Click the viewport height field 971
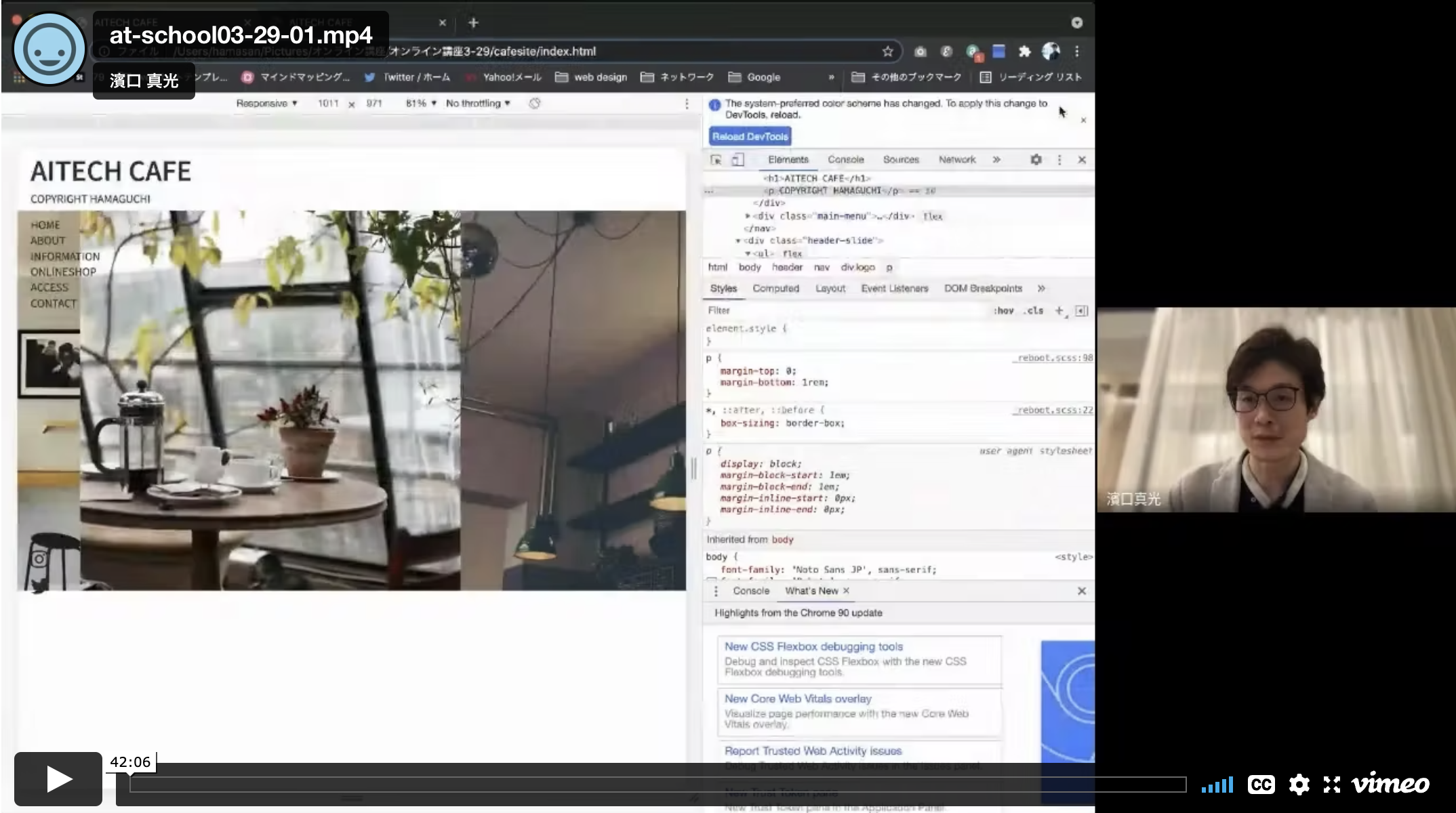1456x813 pixels. click(374, 103)
